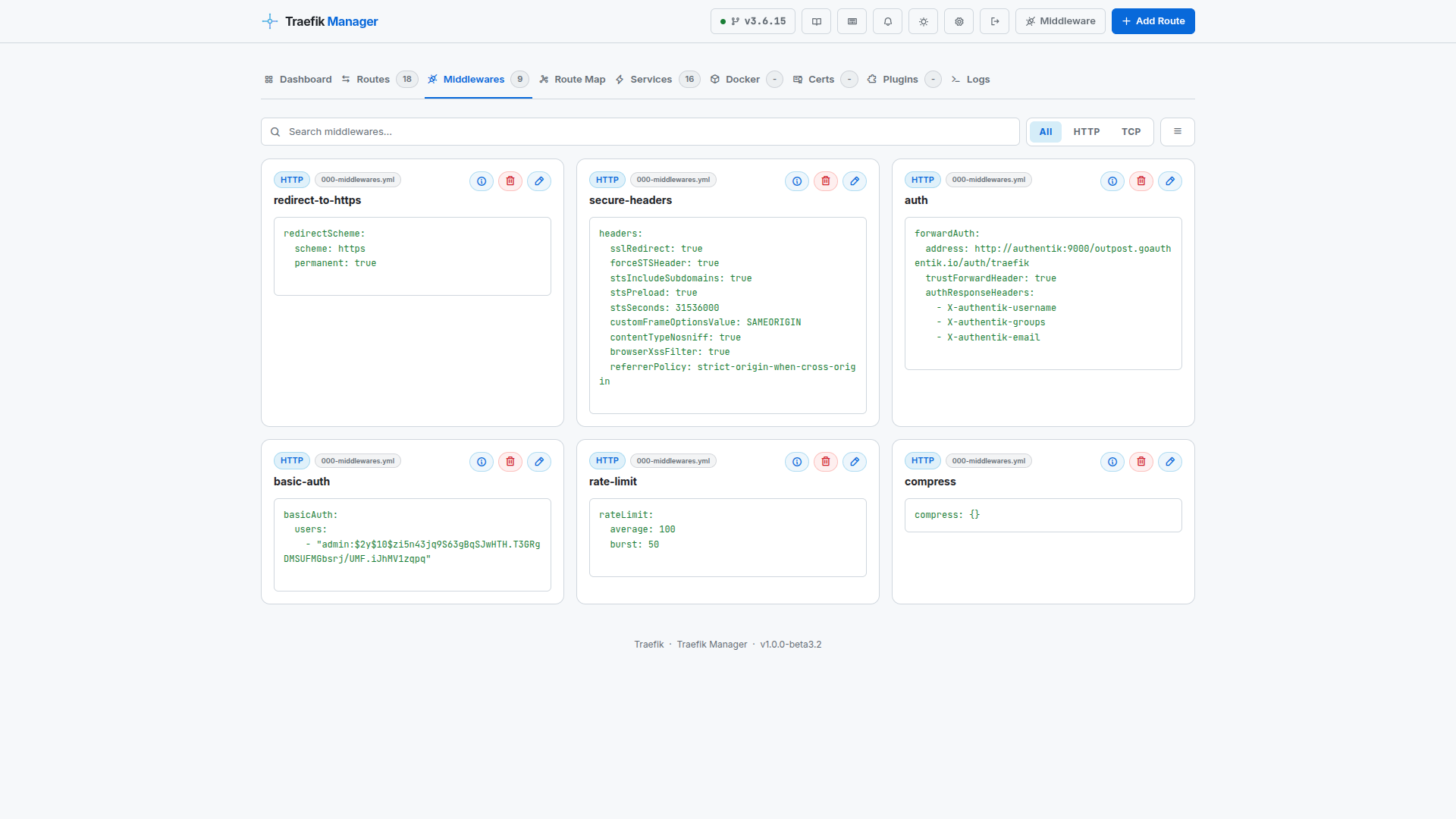Image resolution: width=1456 pixels, height=819 pixels.
Task: Select the Middlewares tab
Action: [479, 80]
